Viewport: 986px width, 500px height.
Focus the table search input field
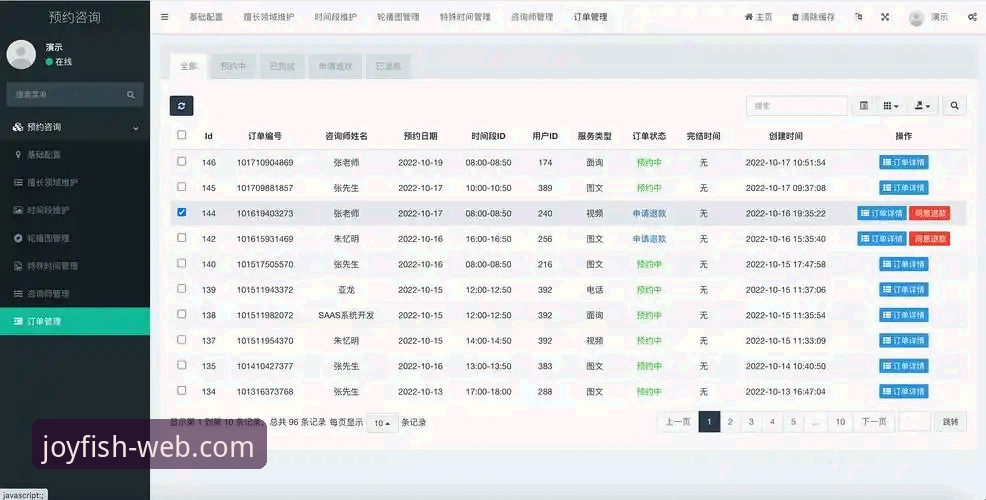(x=797, y=106)
